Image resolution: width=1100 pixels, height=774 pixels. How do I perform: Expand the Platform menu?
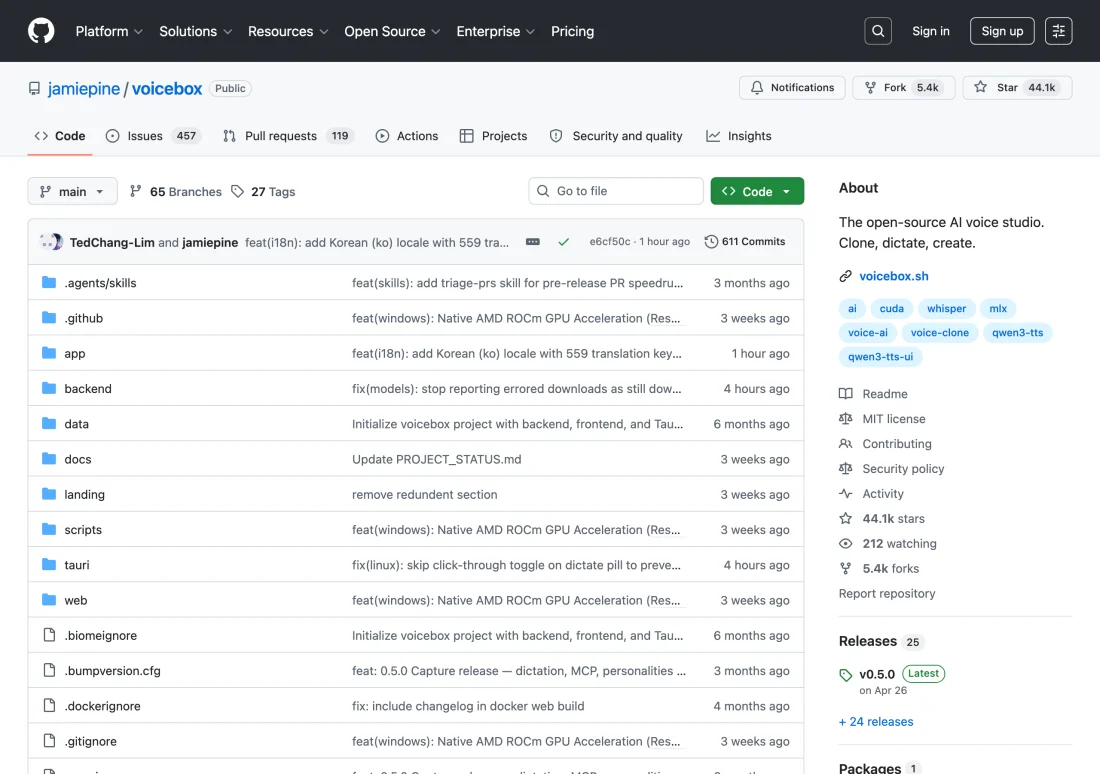click(109, 31)
